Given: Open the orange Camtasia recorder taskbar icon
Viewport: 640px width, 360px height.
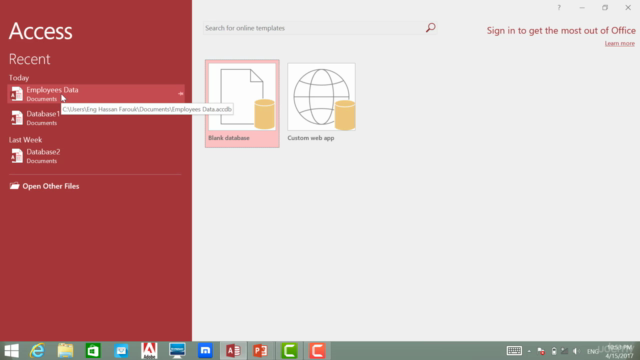Looking at the screenshot, I should (x=317, y=351).
